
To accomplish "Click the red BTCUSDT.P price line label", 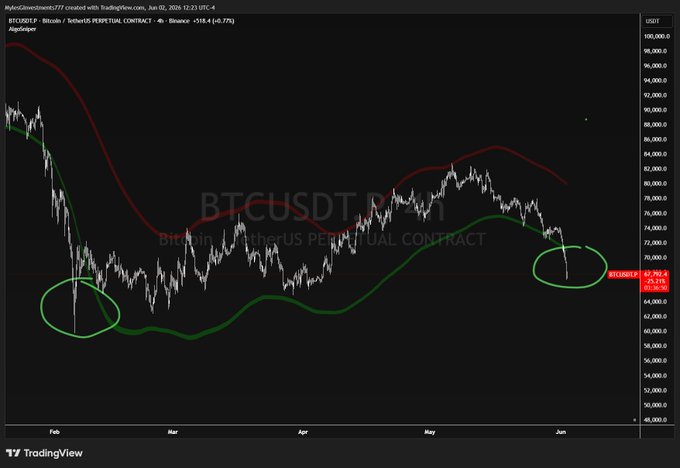I will click(x=623, y=275).
